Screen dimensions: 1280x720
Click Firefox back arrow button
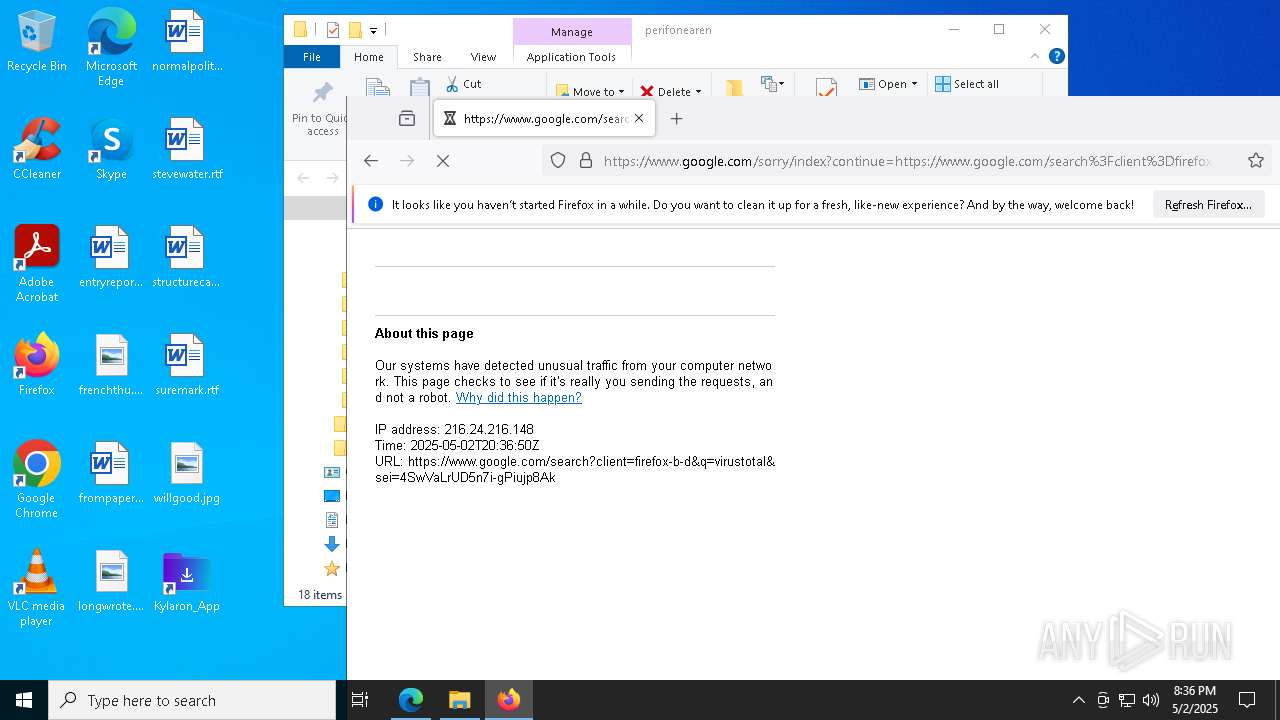click(371, 160)
